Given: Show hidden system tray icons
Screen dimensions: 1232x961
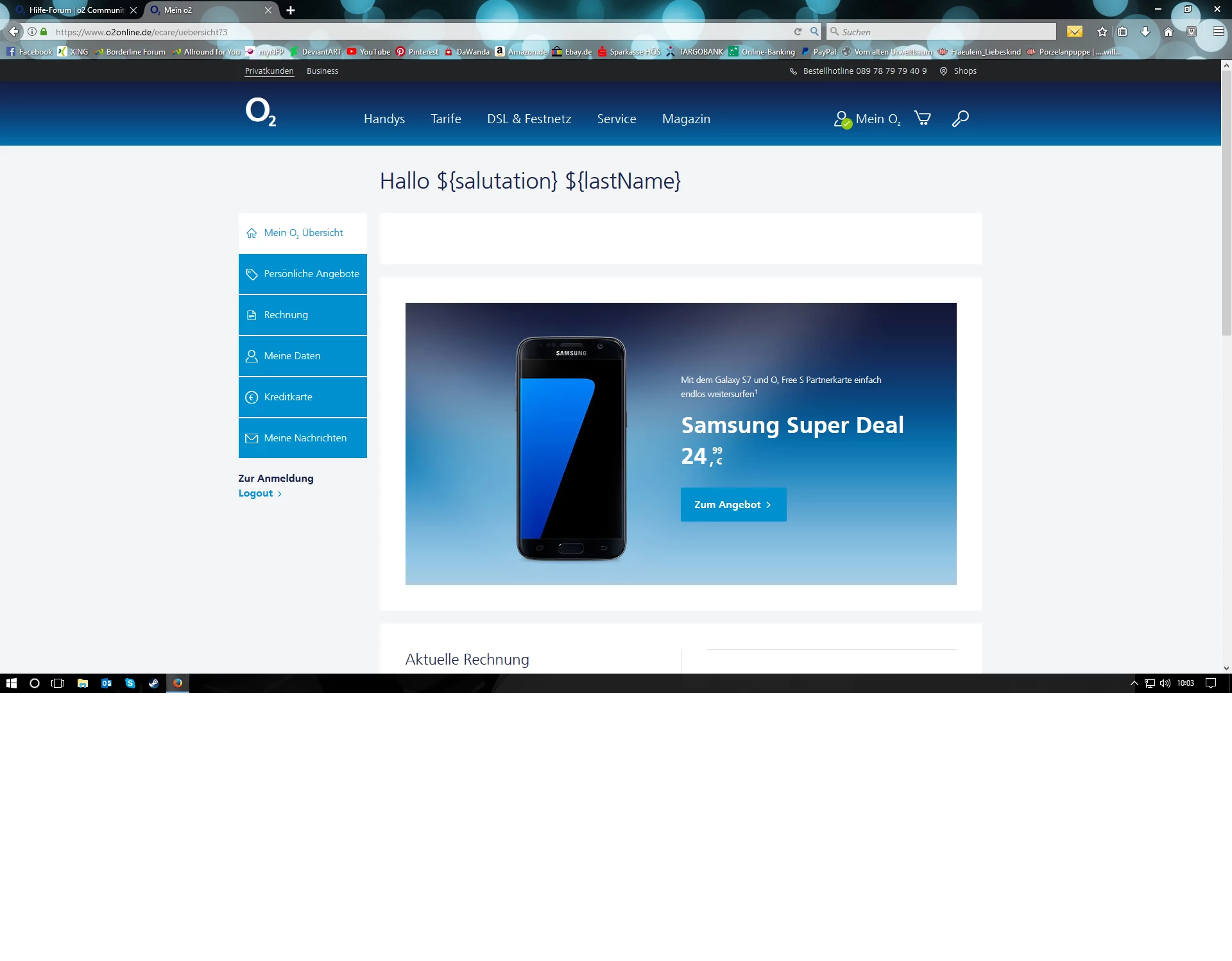Looking at the screenshot, I should pyautogui.click(x=1134, y=683).
